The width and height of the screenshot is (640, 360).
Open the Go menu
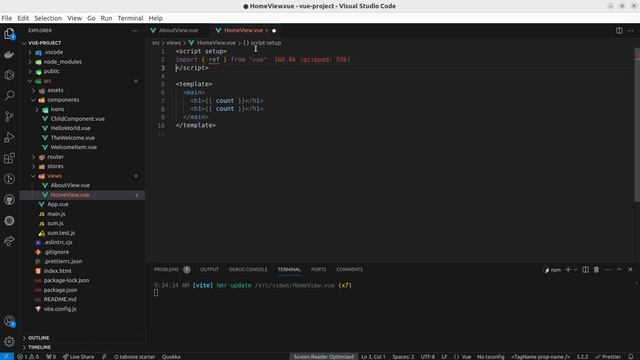91,18
